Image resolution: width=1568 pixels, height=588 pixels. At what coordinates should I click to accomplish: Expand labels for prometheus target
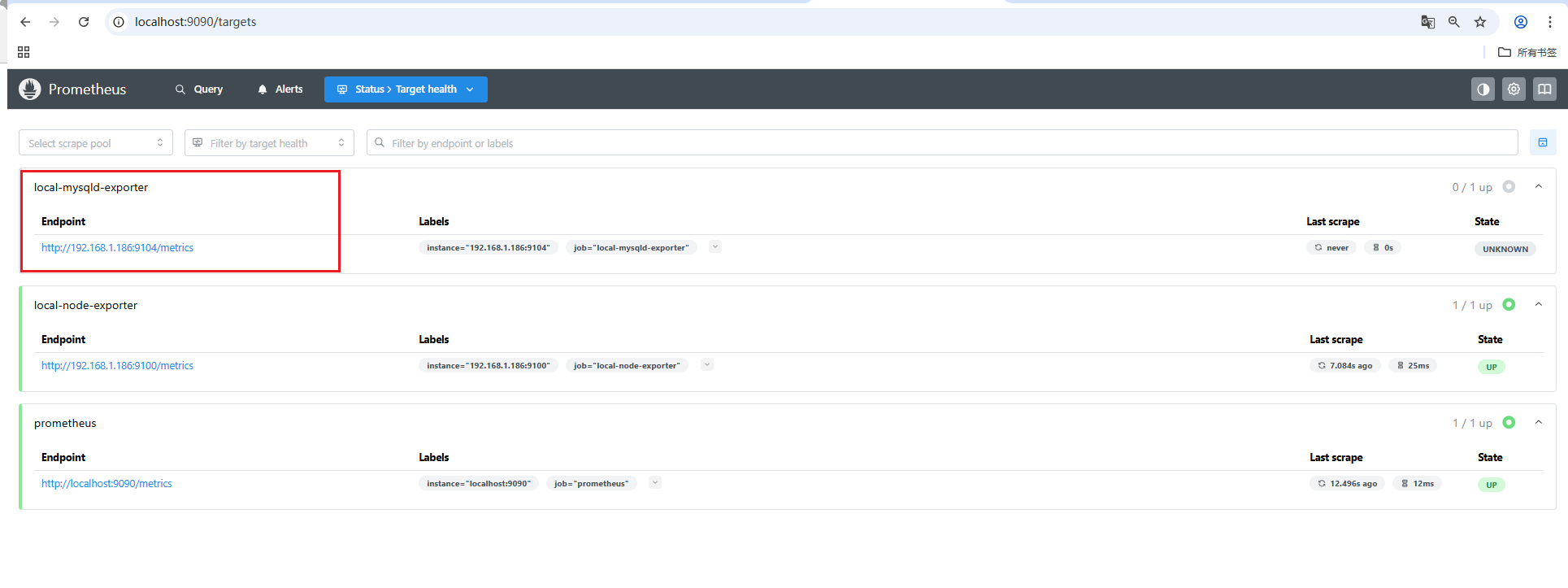point(655,483)
